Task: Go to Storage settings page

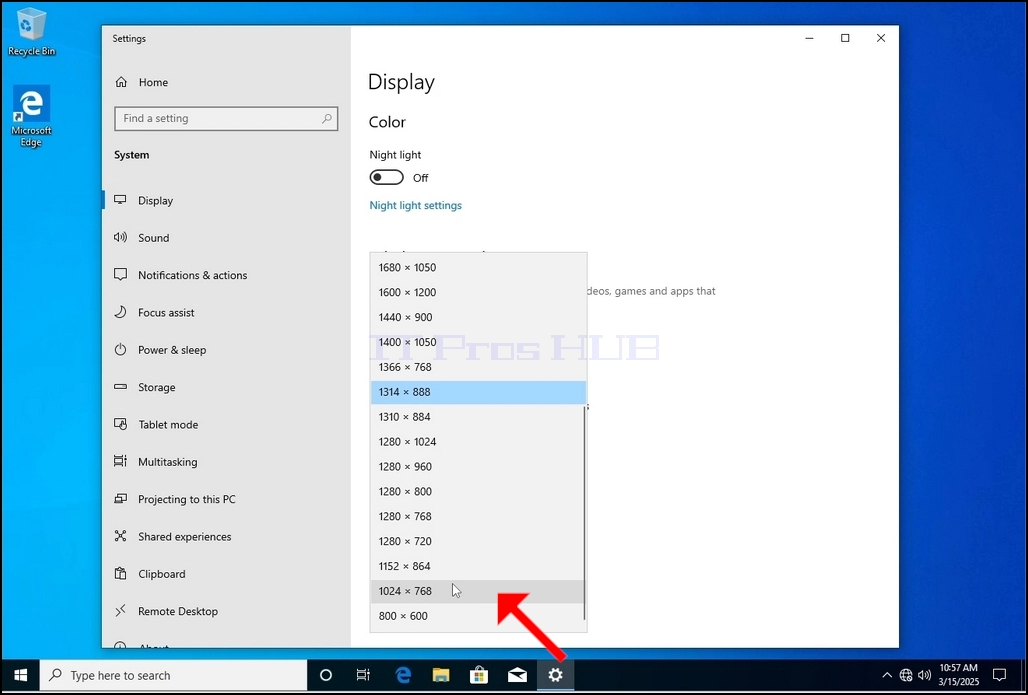Action: pos(226,387)
